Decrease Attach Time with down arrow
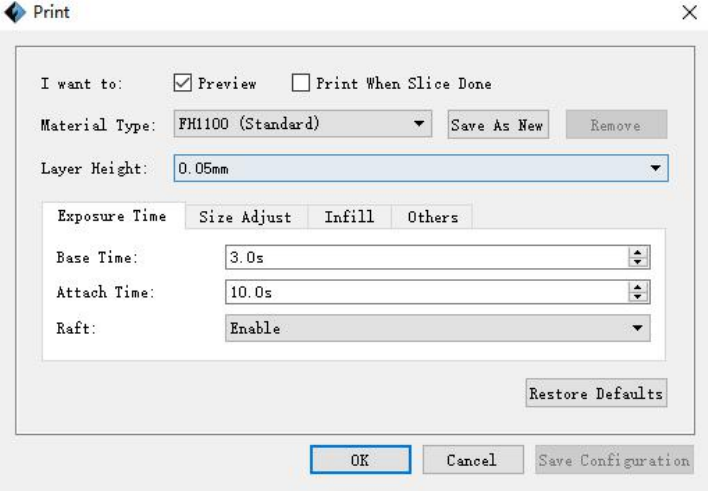The height and width of the screenshot is (491, 708). (x=638, y=297)
